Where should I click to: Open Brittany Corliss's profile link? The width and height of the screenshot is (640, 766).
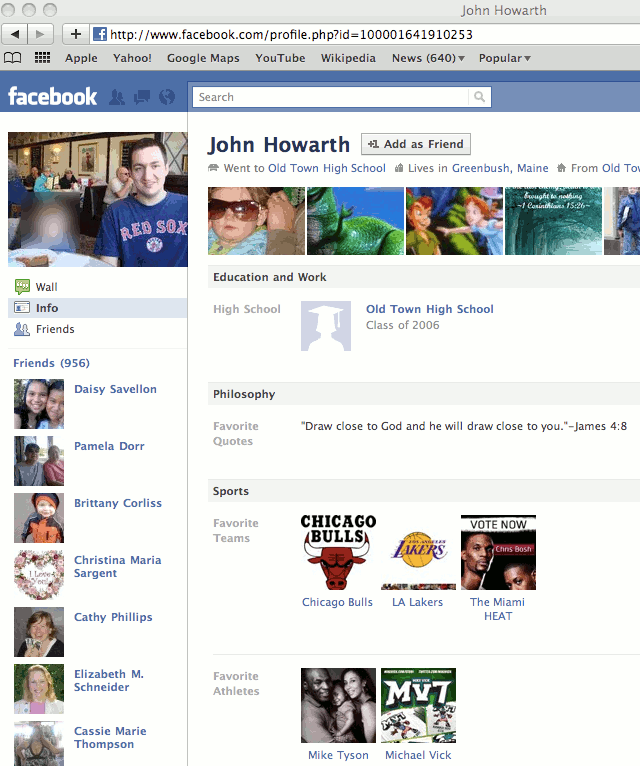(x=118, y=503)
